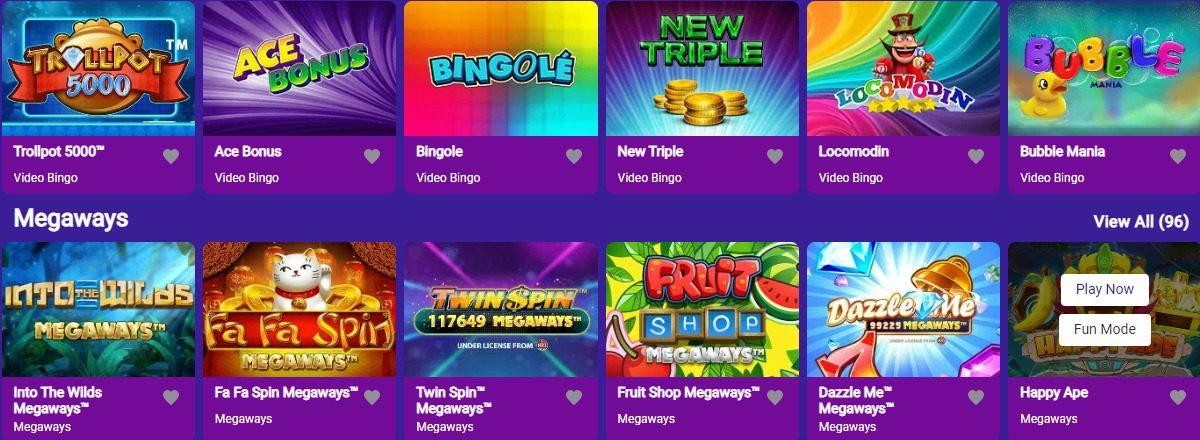The width and height of the screenshot is (1200, 440).
Task: Favorite Trollpot 5000 with heart icon
Action: [x=171, y=156]
